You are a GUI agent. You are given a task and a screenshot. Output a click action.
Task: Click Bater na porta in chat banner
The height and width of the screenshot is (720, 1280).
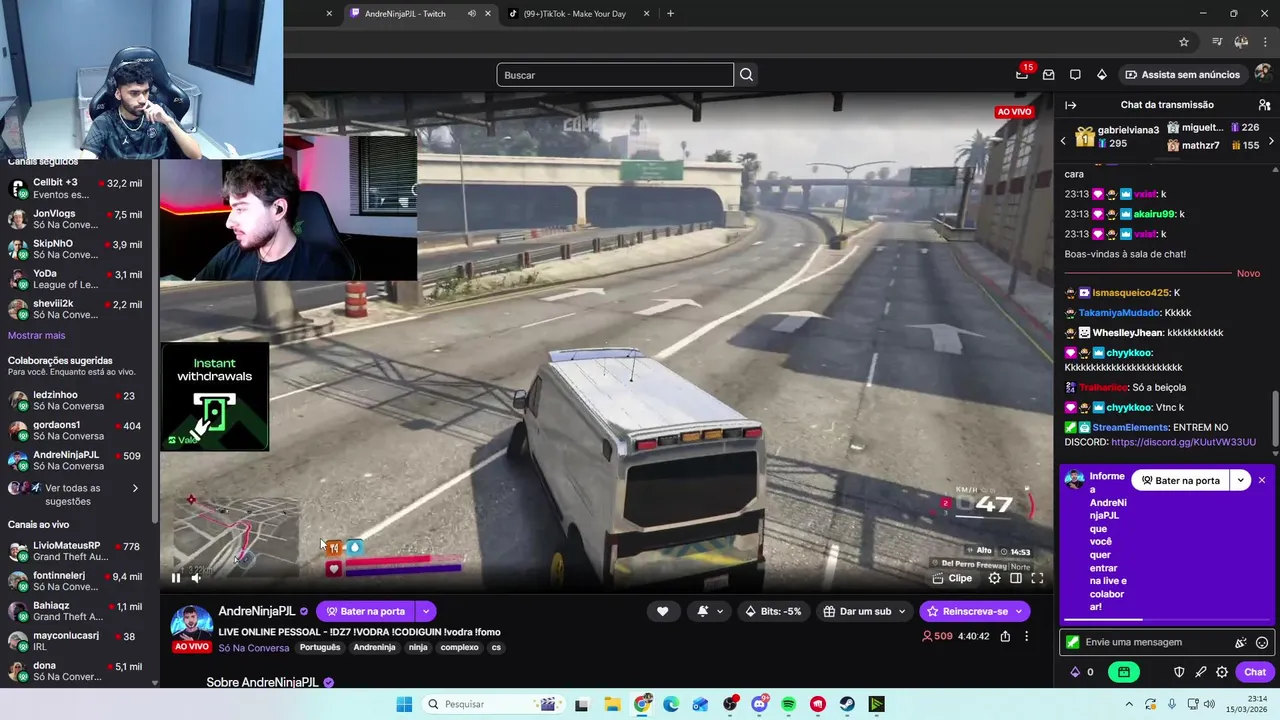pos(1181,480)
